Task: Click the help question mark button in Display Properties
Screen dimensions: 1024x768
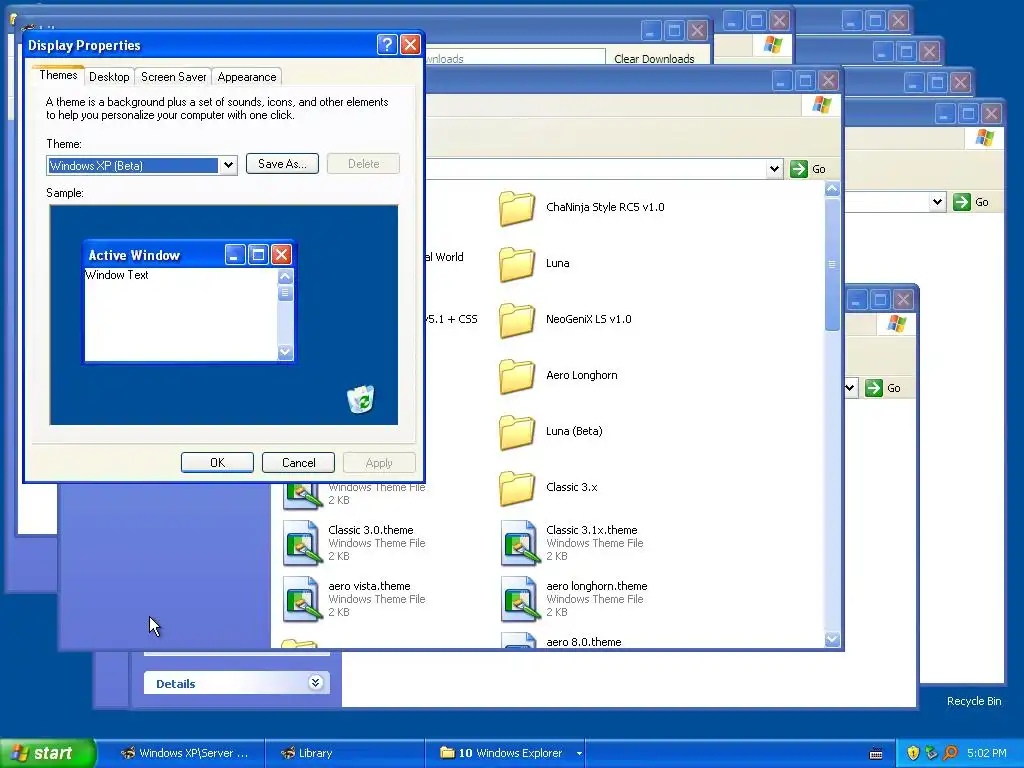Action: pos(387,44)
